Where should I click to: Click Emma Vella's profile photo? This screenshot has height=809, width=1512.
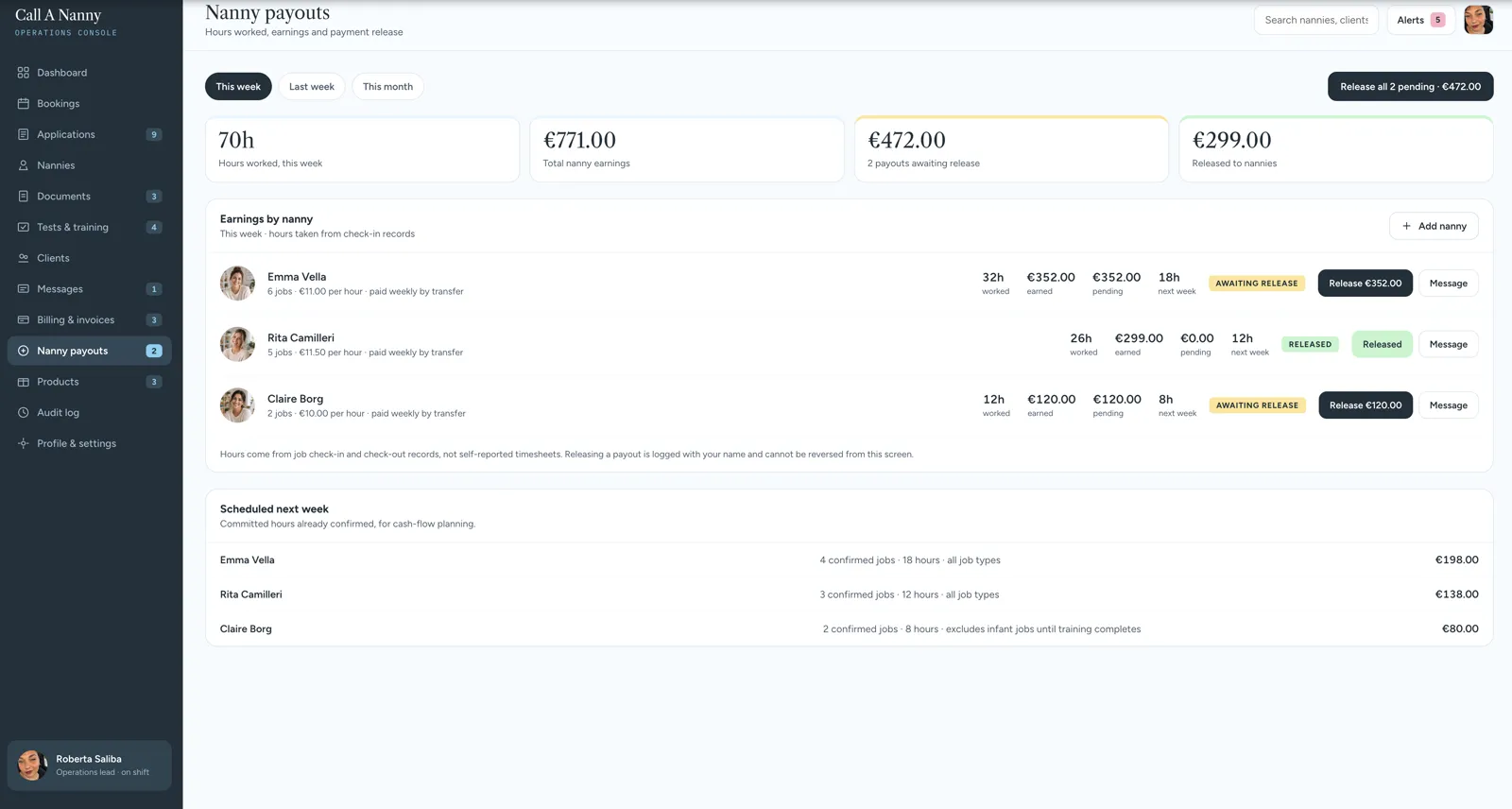[x=237, y=284]
